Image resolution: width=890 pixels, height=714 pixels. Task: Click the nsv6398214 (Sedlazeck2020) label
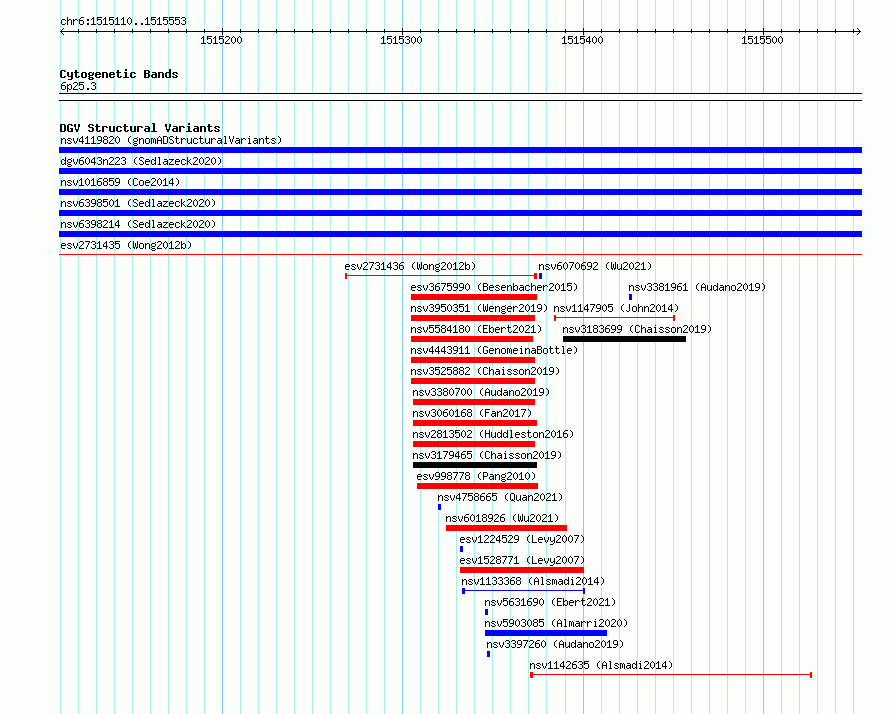pos(138,224)
